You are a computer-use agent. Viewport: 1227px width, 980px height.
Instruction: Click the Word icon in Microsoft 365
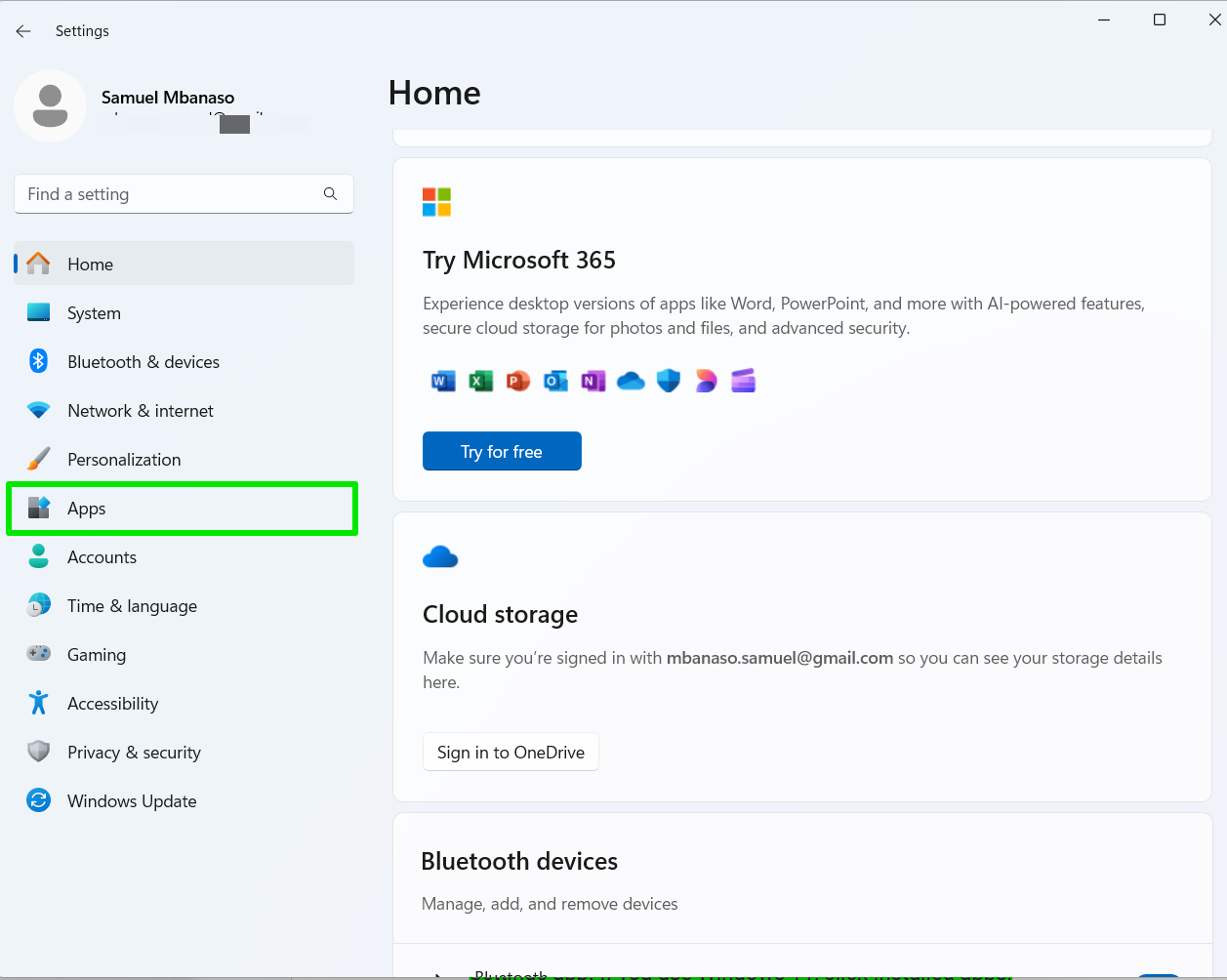[x=443, y=381]
